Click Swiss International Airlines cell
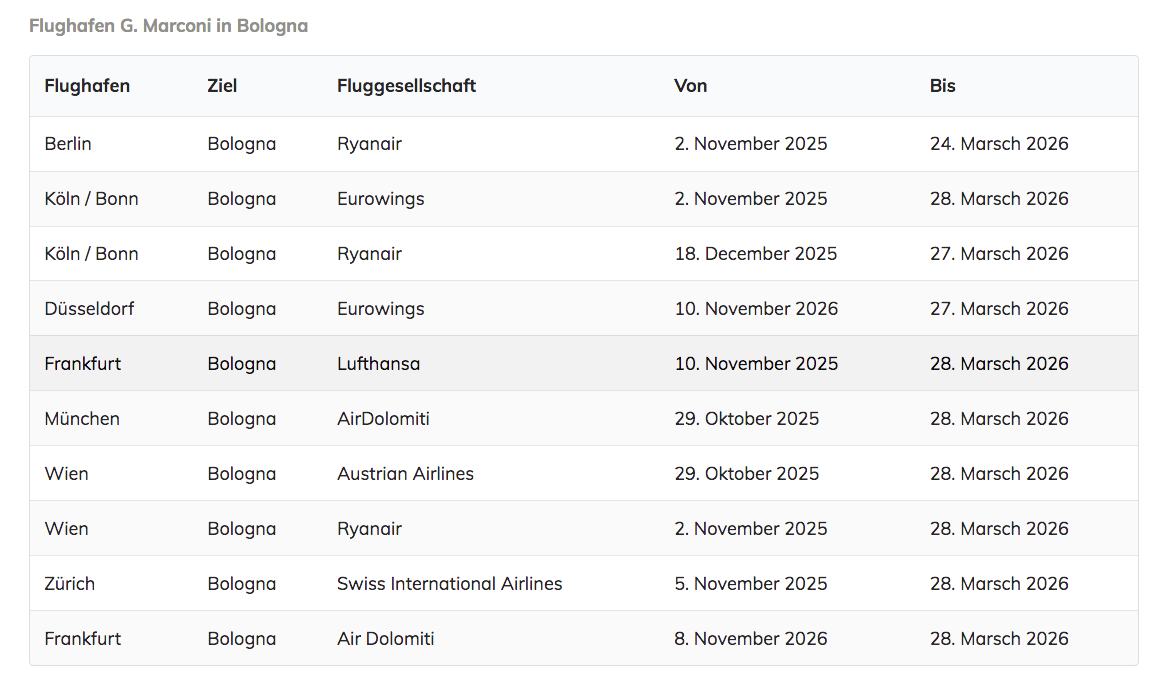This screenshot has width=1151, height=697. click(449, 584)
